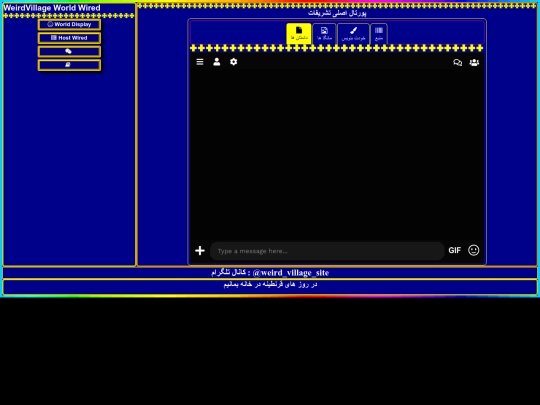Click the Persian portal heading text

click(x=337, y=13)
